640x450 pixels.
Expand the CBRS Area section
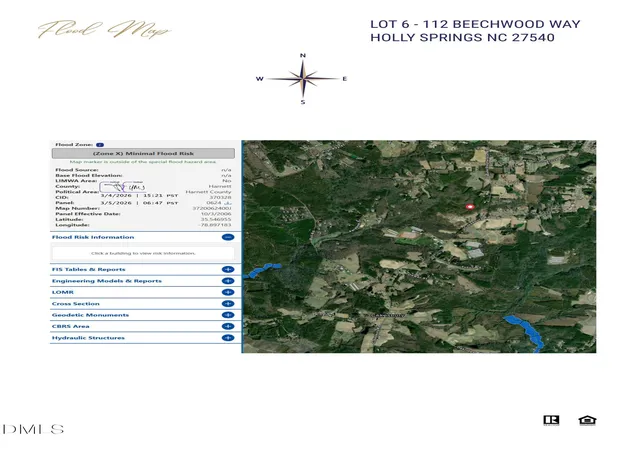point(228,326)
